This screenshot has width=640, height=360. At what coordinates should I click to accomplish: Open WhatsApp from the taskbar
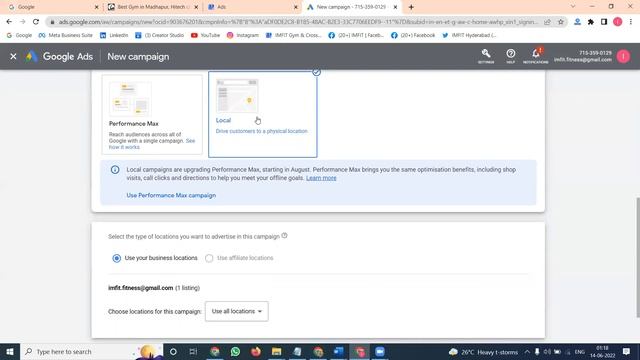[235, 351]
